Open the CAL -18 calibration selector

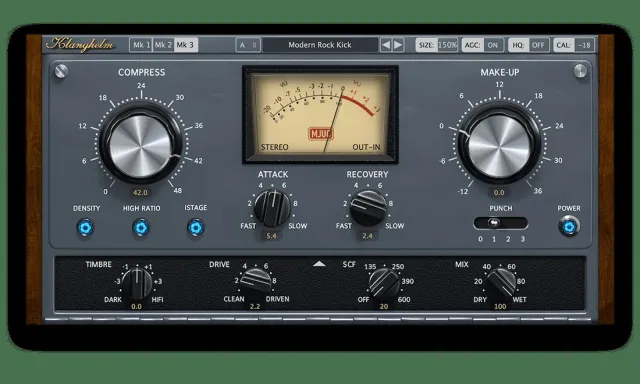point(574,45)
